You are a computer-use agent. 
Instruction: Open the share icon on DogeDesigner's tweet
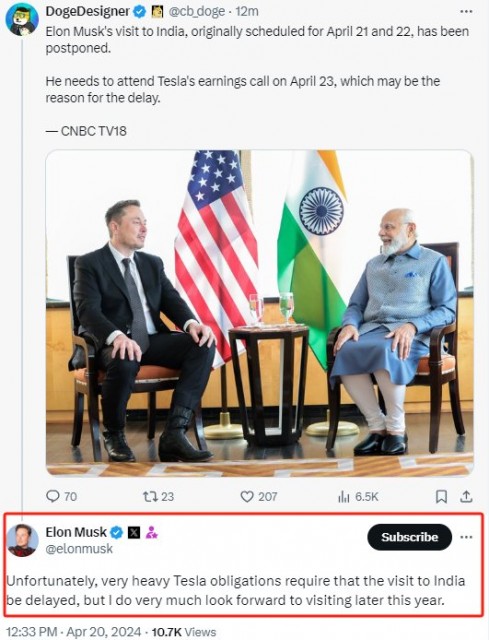(466, 496)
